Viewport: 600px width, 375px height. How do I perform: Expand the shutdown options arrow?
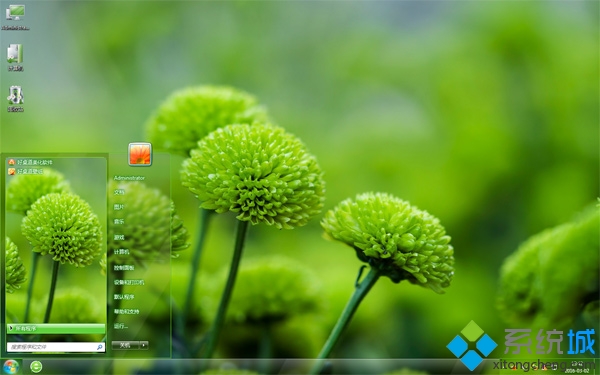(x=144, y=345)
